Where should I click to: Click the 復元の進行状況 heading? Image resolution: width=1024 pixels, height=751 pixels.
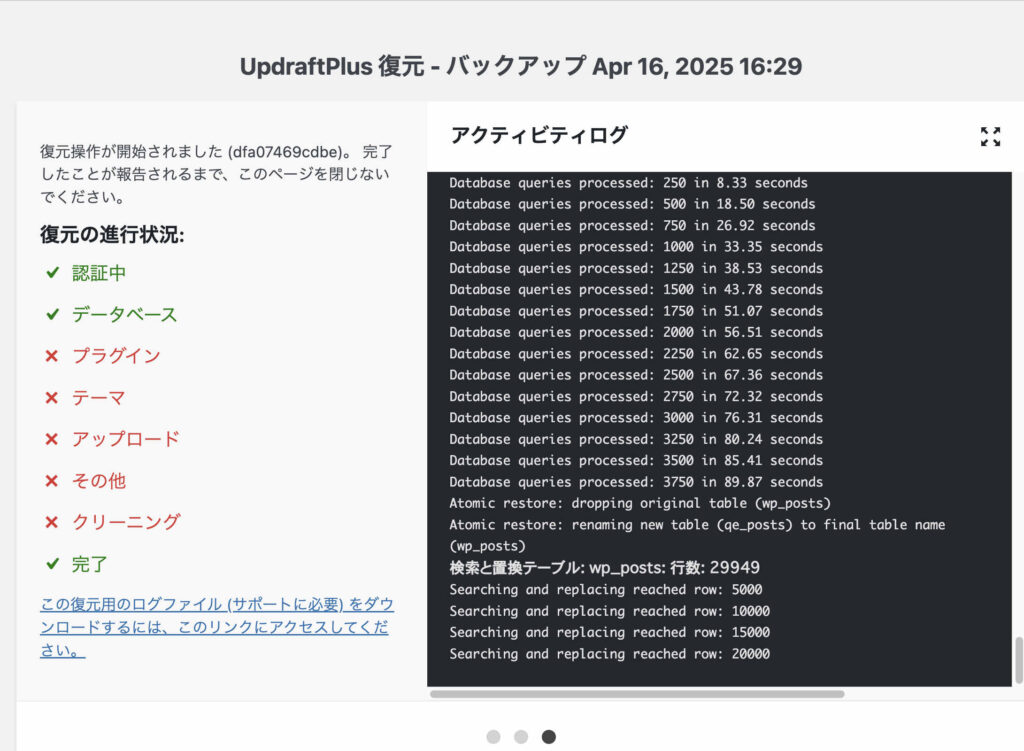pos(112,234)
